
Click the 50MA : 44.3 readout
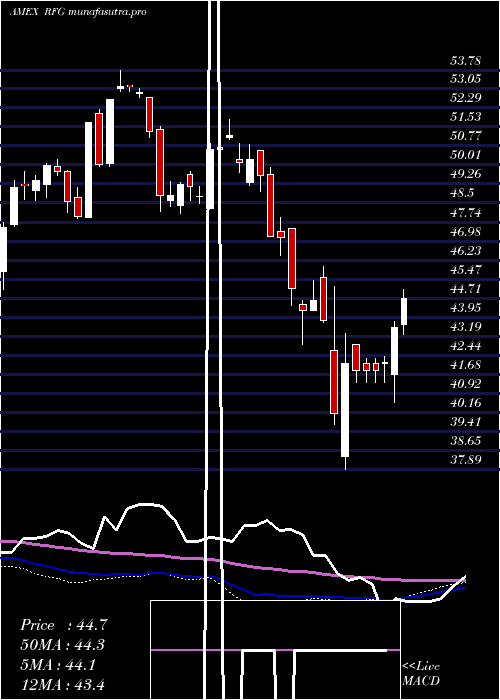[x=64, y=645]
